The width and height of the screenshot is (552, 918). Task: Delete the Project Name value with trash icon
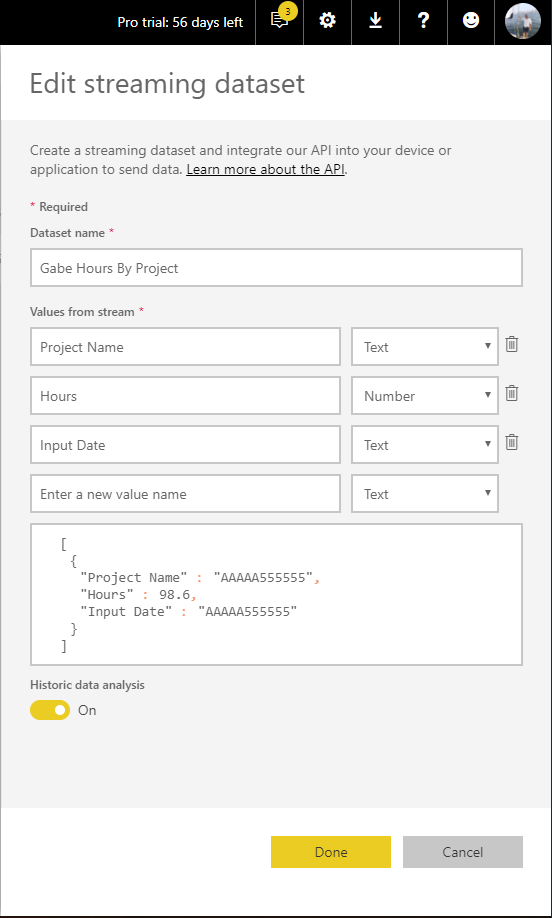click(512, 344)
